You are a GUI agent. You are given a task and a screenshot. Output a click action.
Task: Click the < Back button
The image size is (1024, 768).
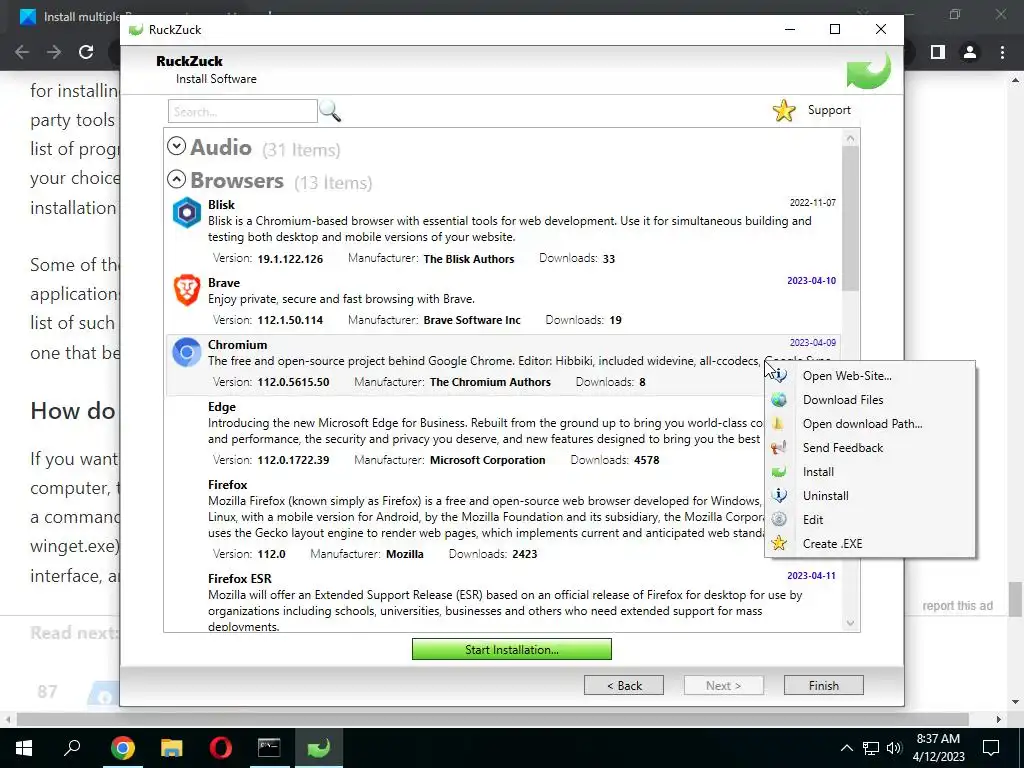click(x=624, y=686)
